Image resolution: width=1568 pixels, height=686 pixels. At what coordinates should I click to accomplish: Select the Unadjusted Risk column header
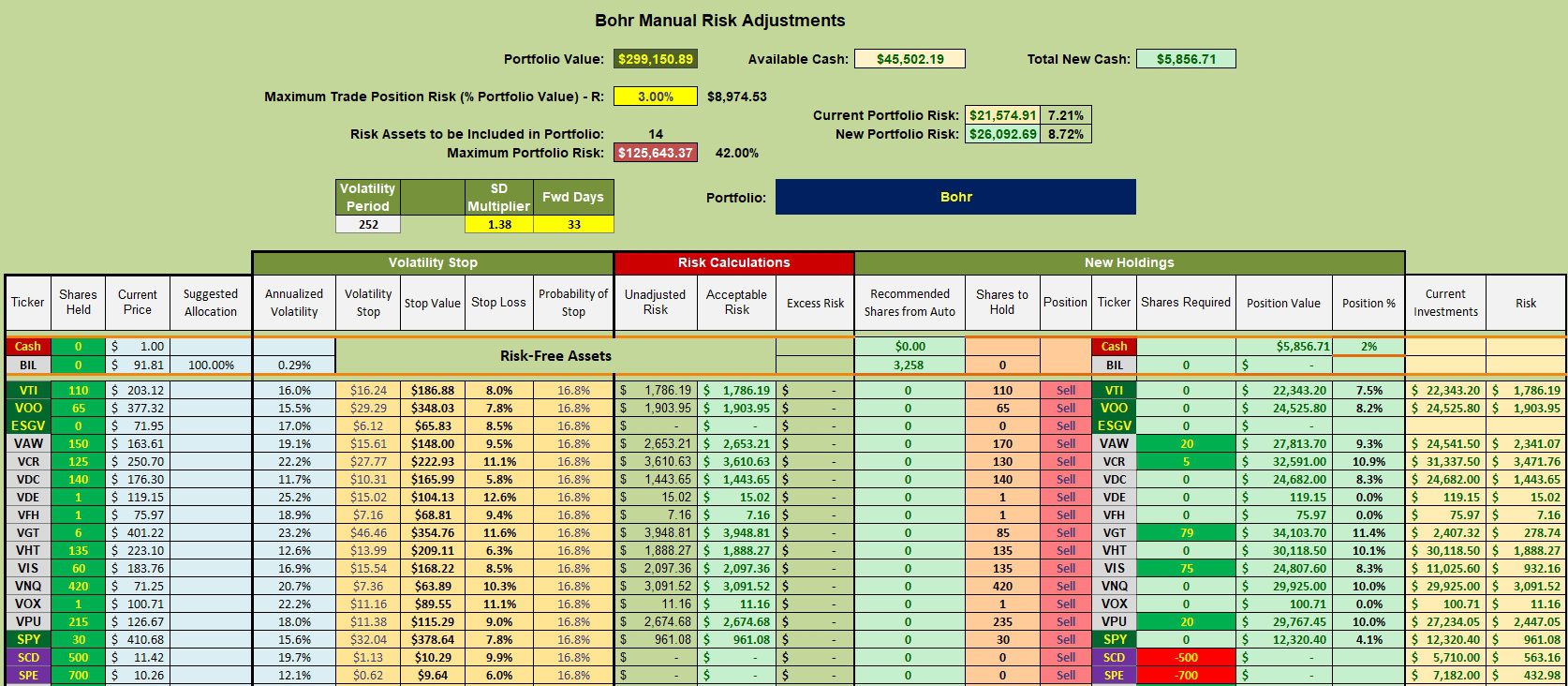click(656, 303)
